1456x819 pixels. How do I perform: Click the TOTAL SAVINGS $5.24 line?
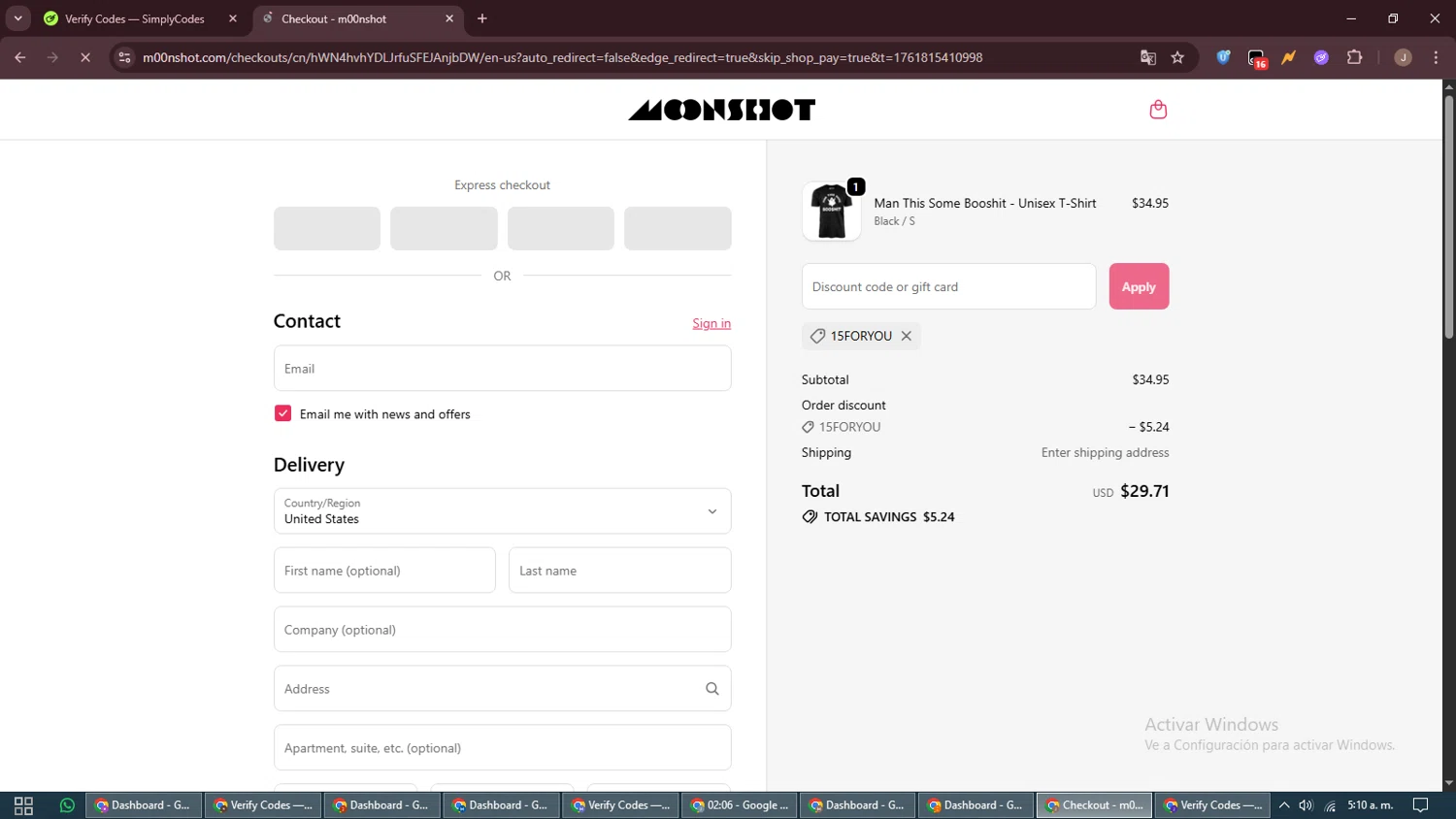pos(878,517)
